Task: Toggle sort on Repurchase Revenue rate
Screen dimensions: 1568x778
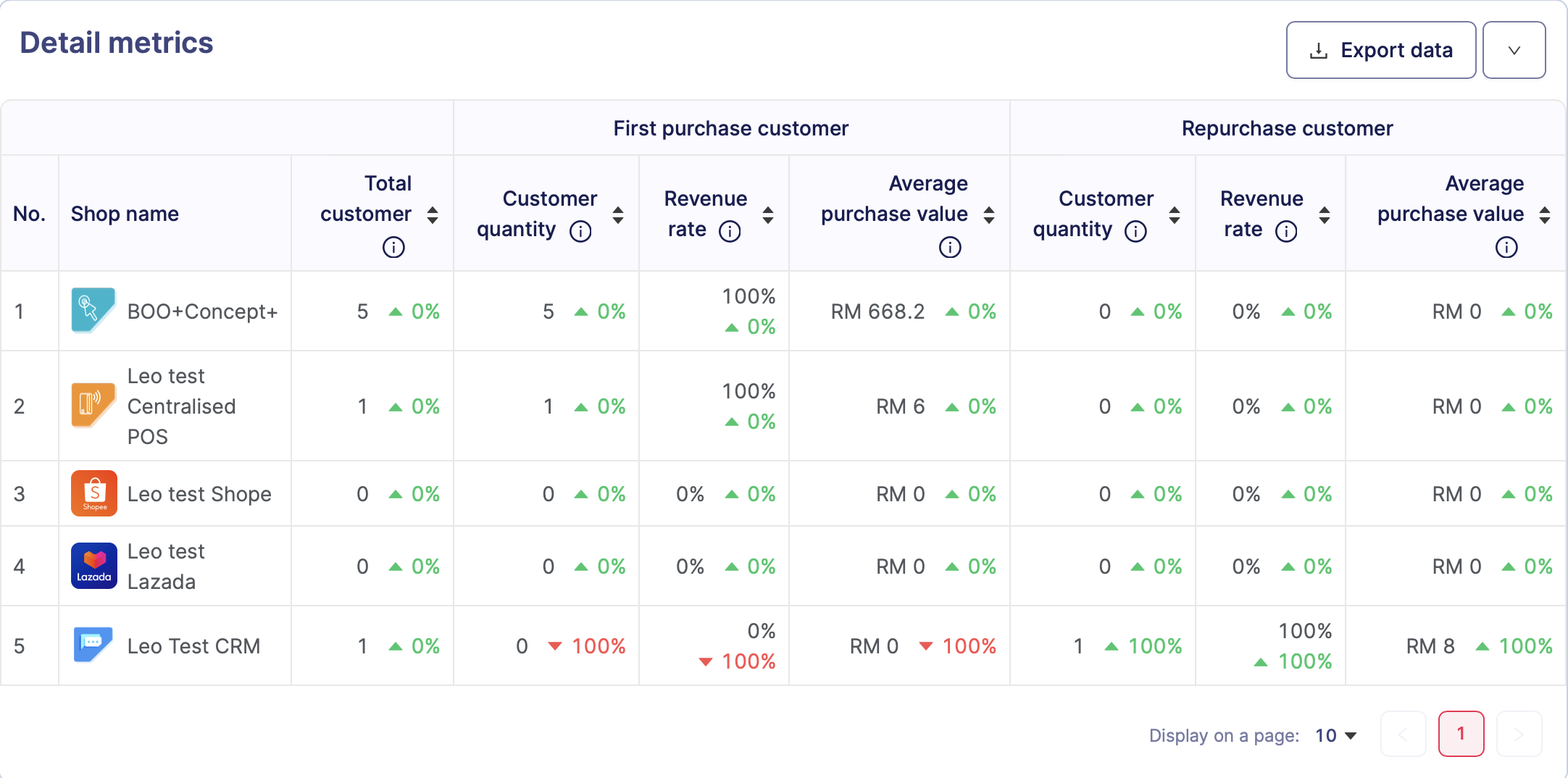Action: click(1325, 214)
